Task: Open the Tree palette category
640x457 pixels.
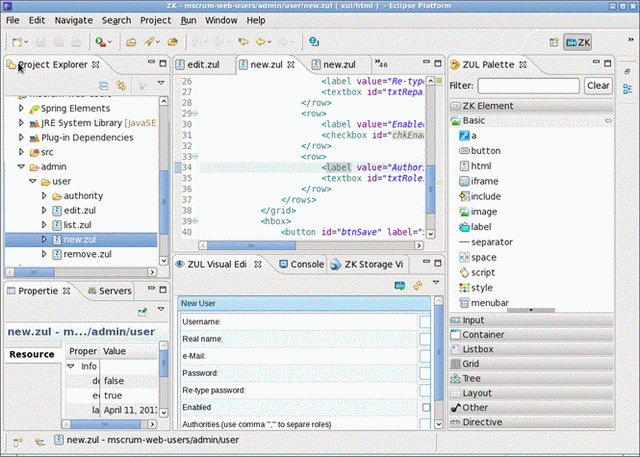Action: tap(531, 378)
